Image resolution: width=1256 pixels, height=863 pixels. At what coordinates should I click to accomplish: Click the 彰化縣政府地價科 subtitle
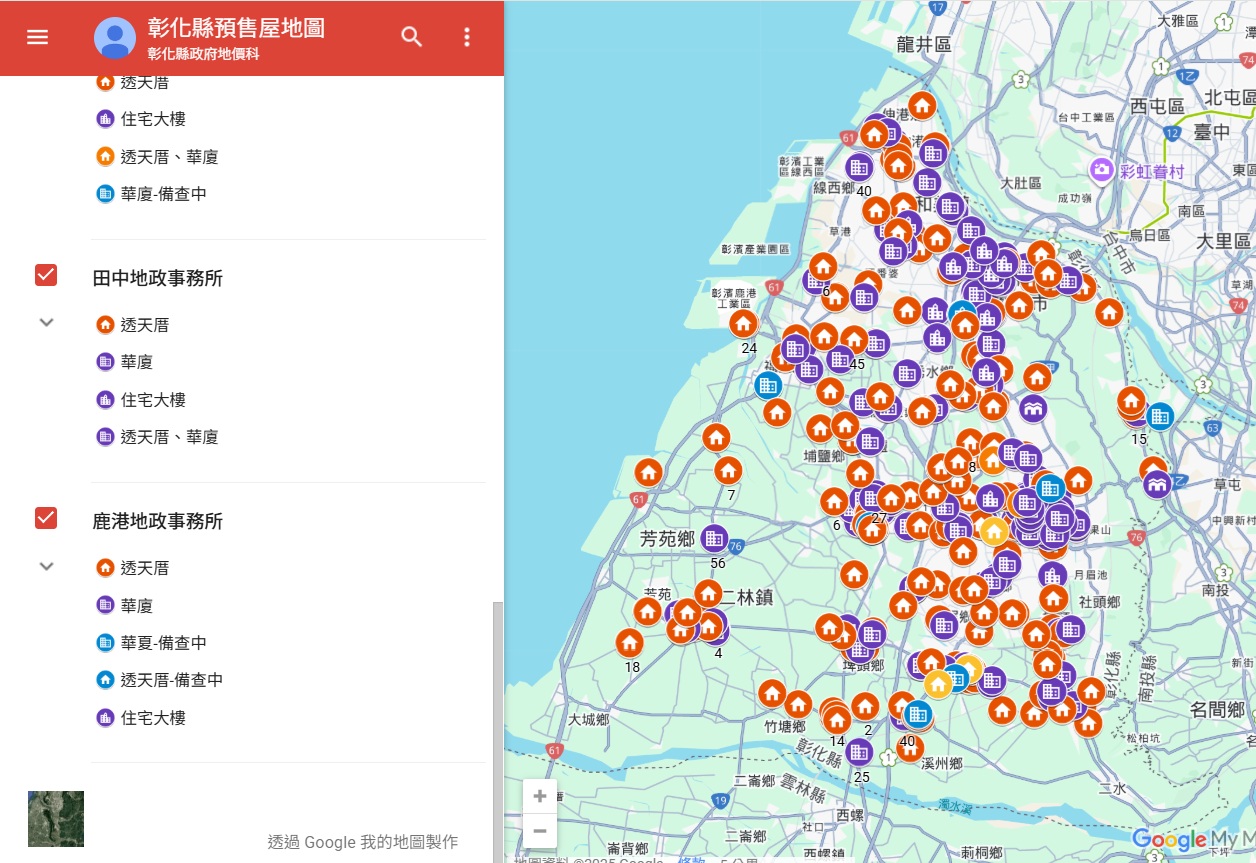coord(203,54)
